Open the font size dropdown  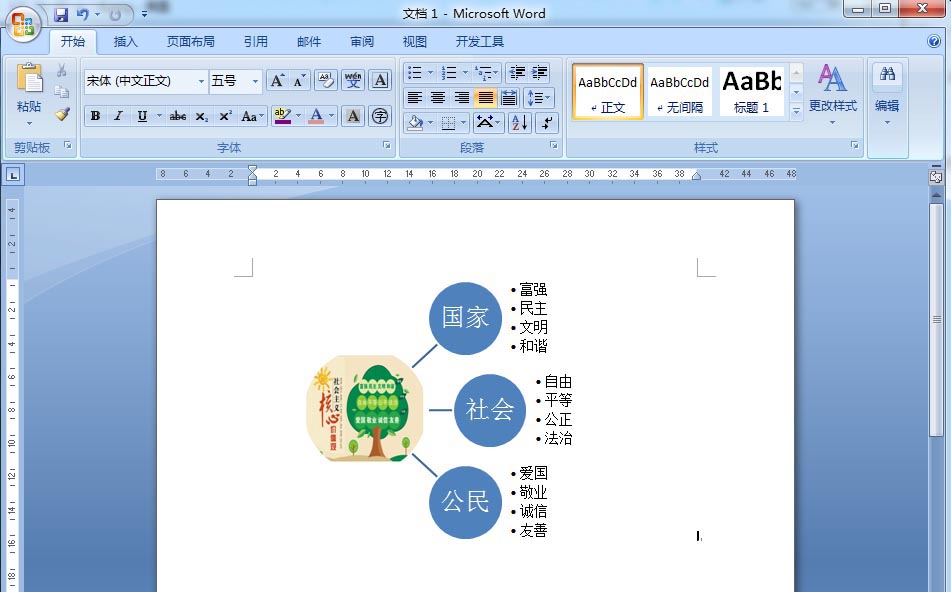pos(255,80)
